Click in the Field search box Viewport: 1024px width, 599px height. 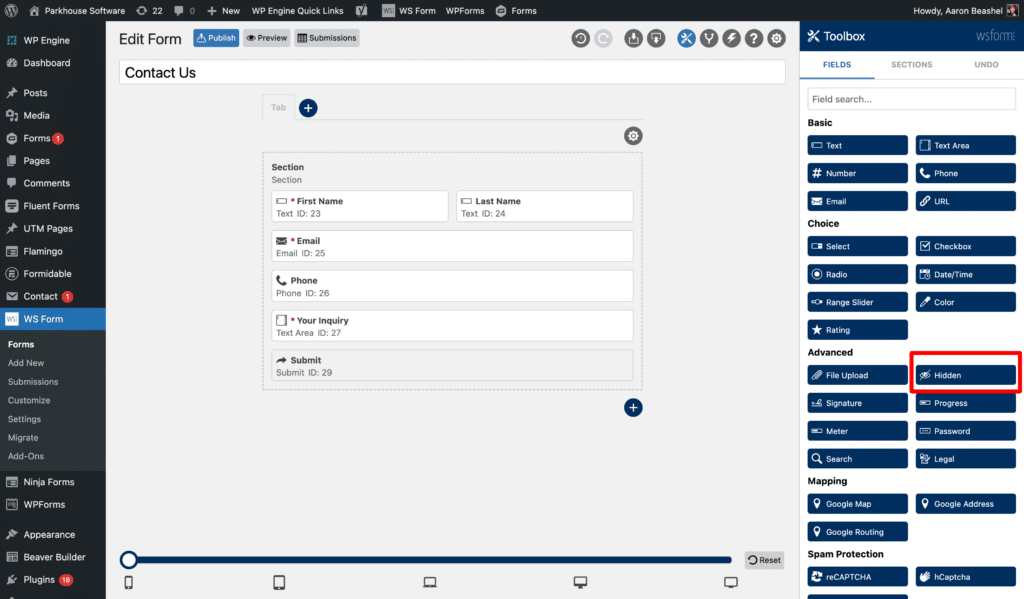911,99
